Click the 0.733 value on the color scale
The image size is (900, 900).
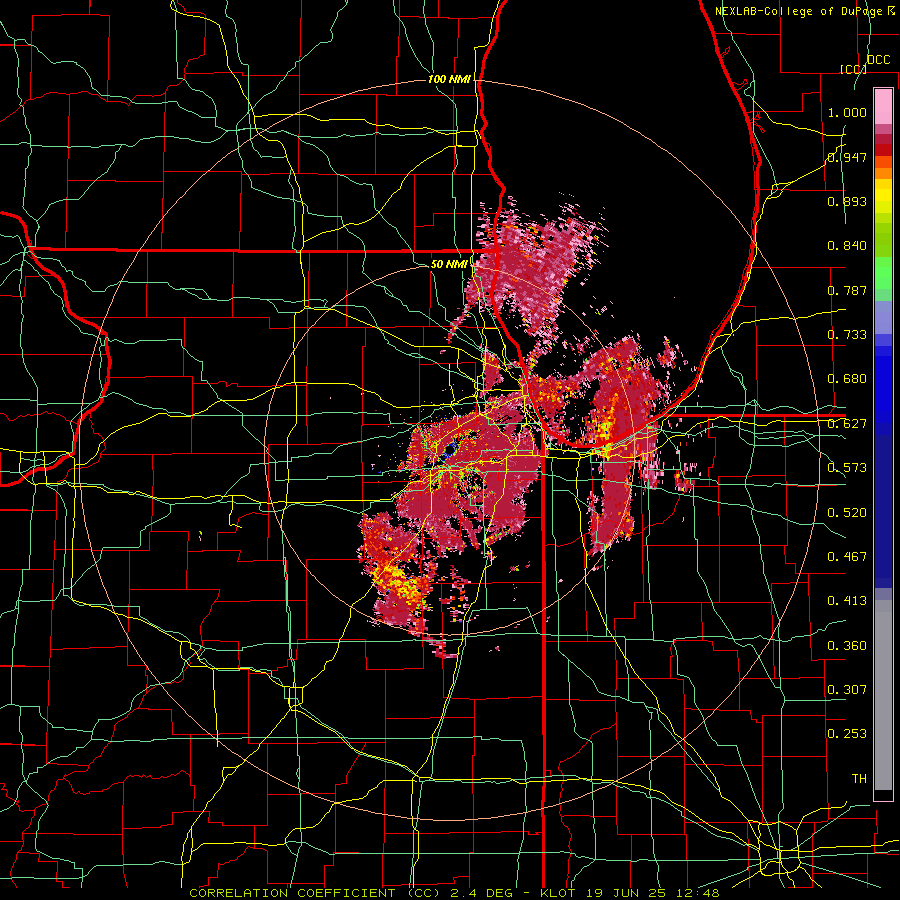pos(847,335)
